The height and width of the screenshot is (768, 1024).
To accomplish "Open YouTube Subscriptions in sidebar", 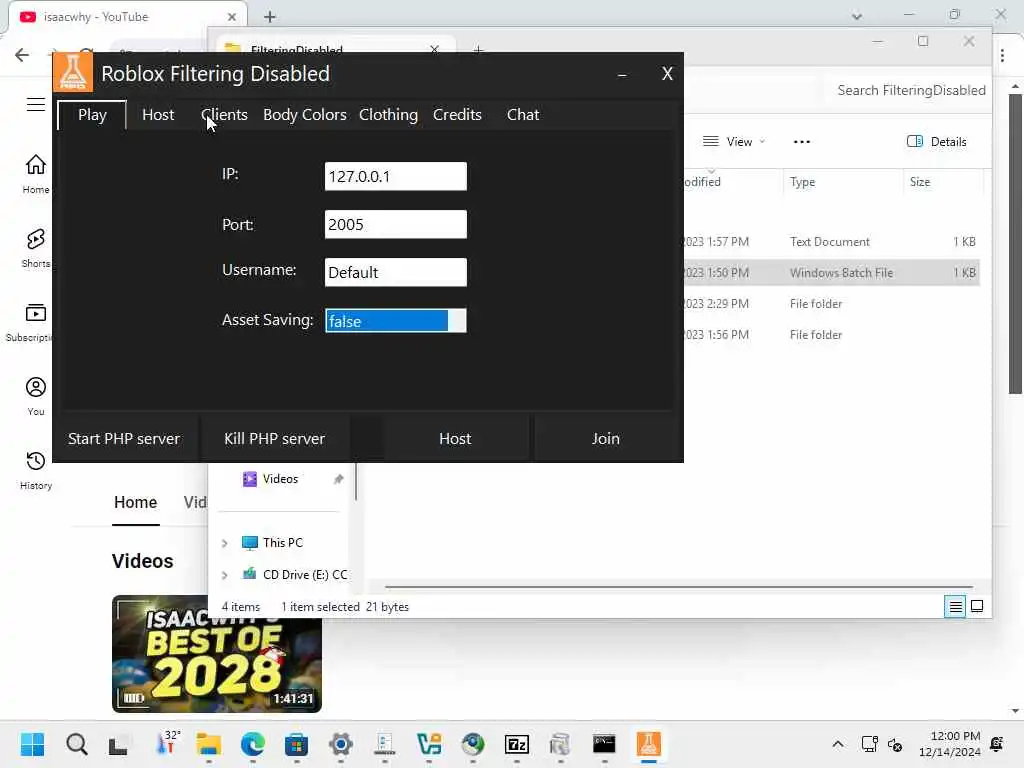I will click(29, 322).
